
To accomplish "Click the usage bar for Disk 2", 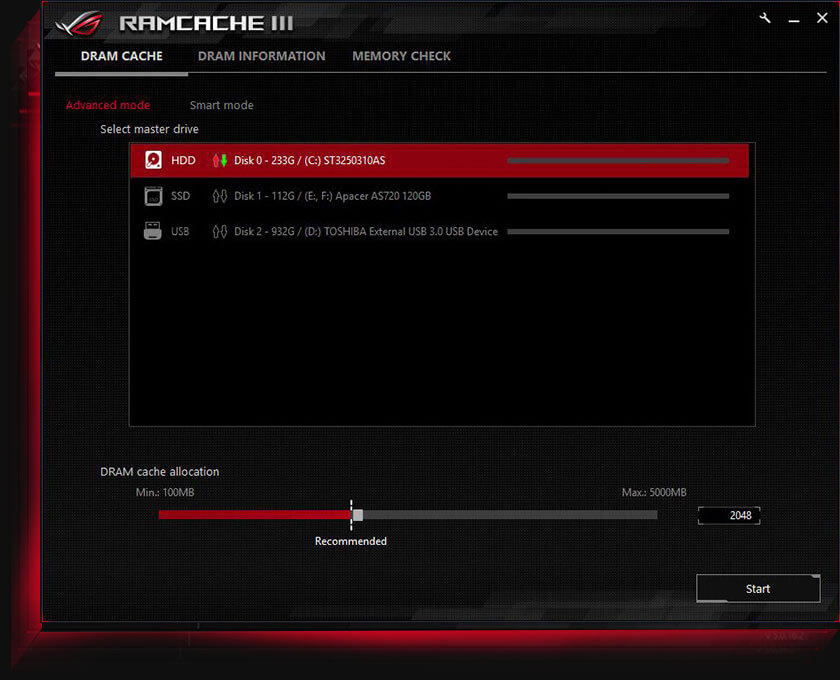I will click(x=618, y=231).
